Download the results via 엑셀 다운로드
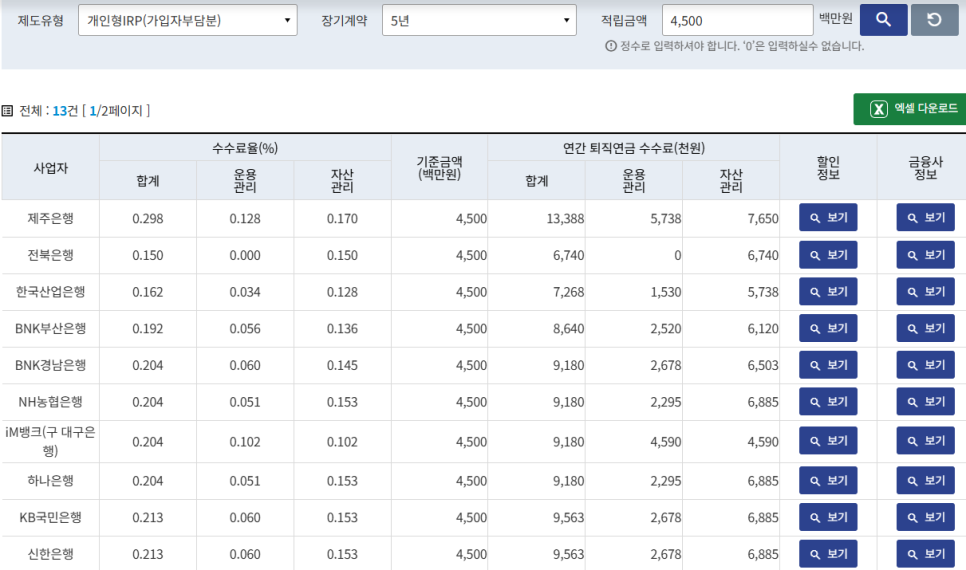966x570 pixels. 911,109
